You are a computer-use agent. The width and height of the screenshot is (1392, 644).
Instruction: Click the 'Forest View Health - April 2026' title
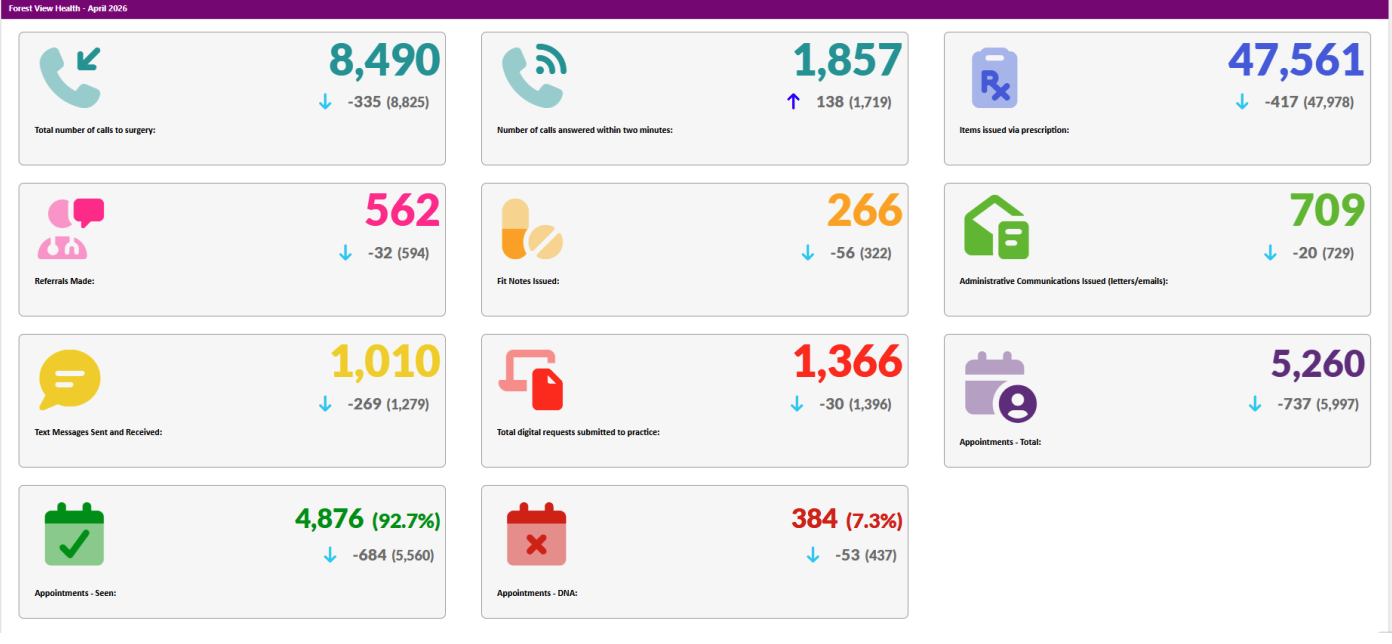point(68,8)
